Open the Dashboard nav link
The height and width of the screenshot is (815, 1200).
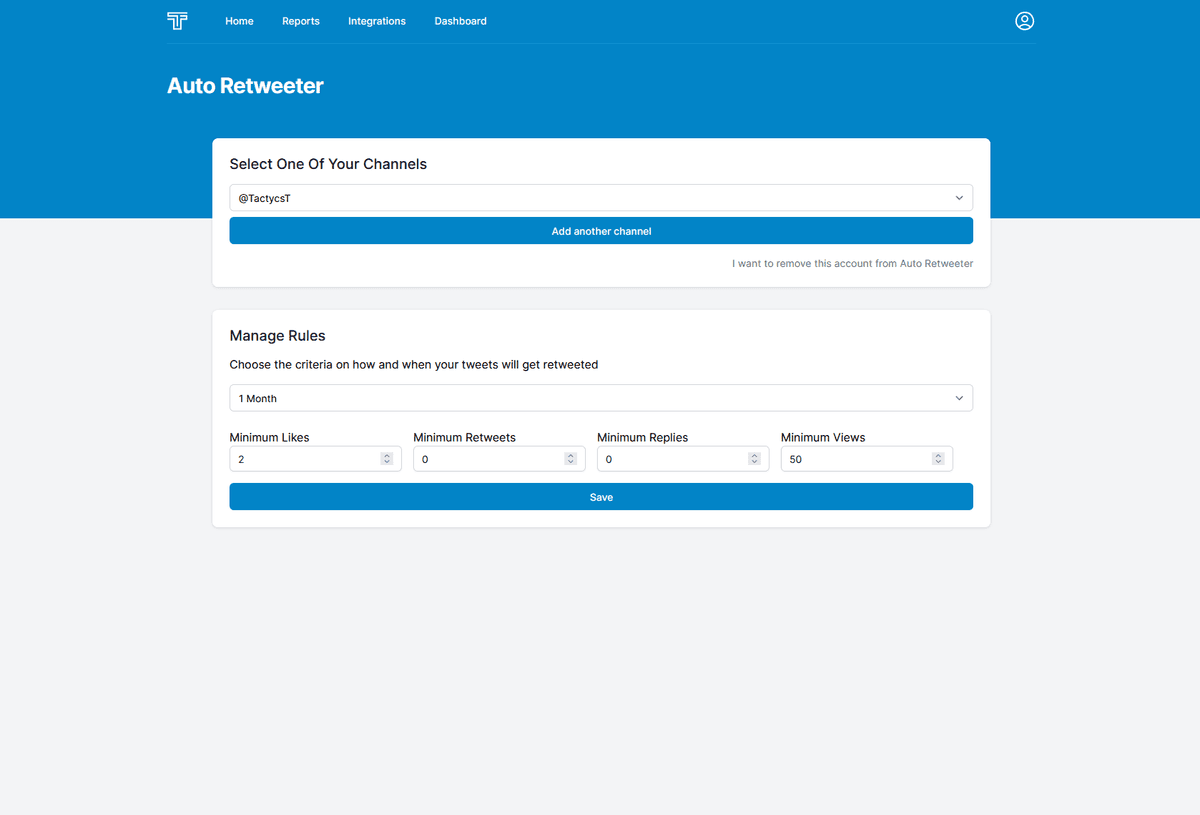[460, 21]
